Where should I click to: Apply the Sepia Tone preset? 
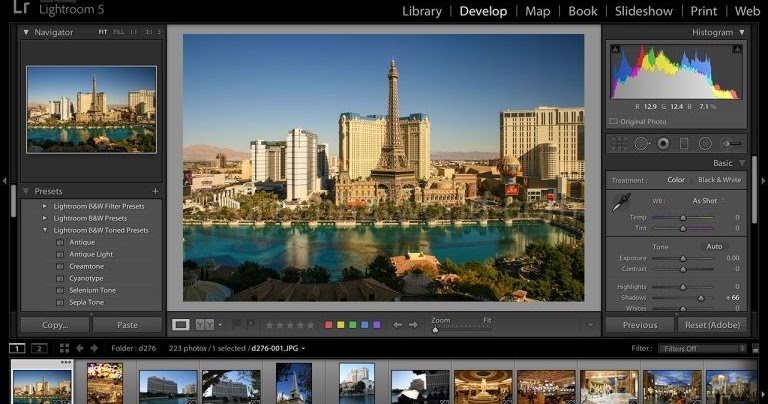[86, 302]
